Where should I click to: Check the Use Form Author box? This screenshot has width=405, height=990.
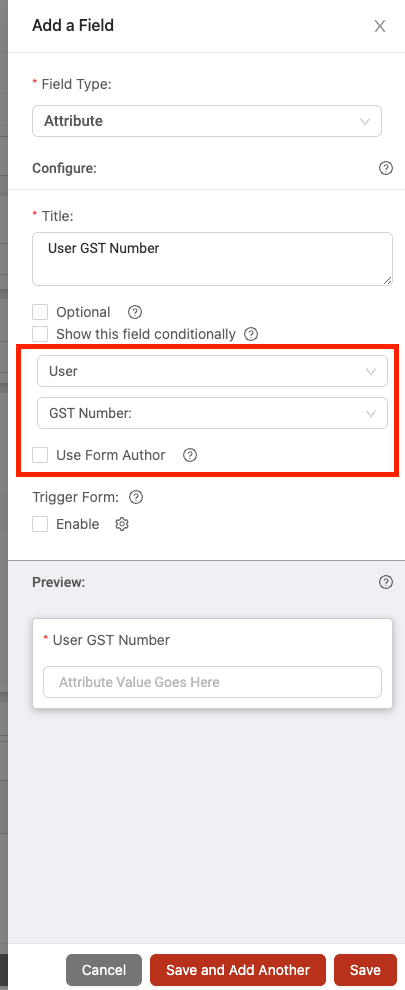click(40, 455)
